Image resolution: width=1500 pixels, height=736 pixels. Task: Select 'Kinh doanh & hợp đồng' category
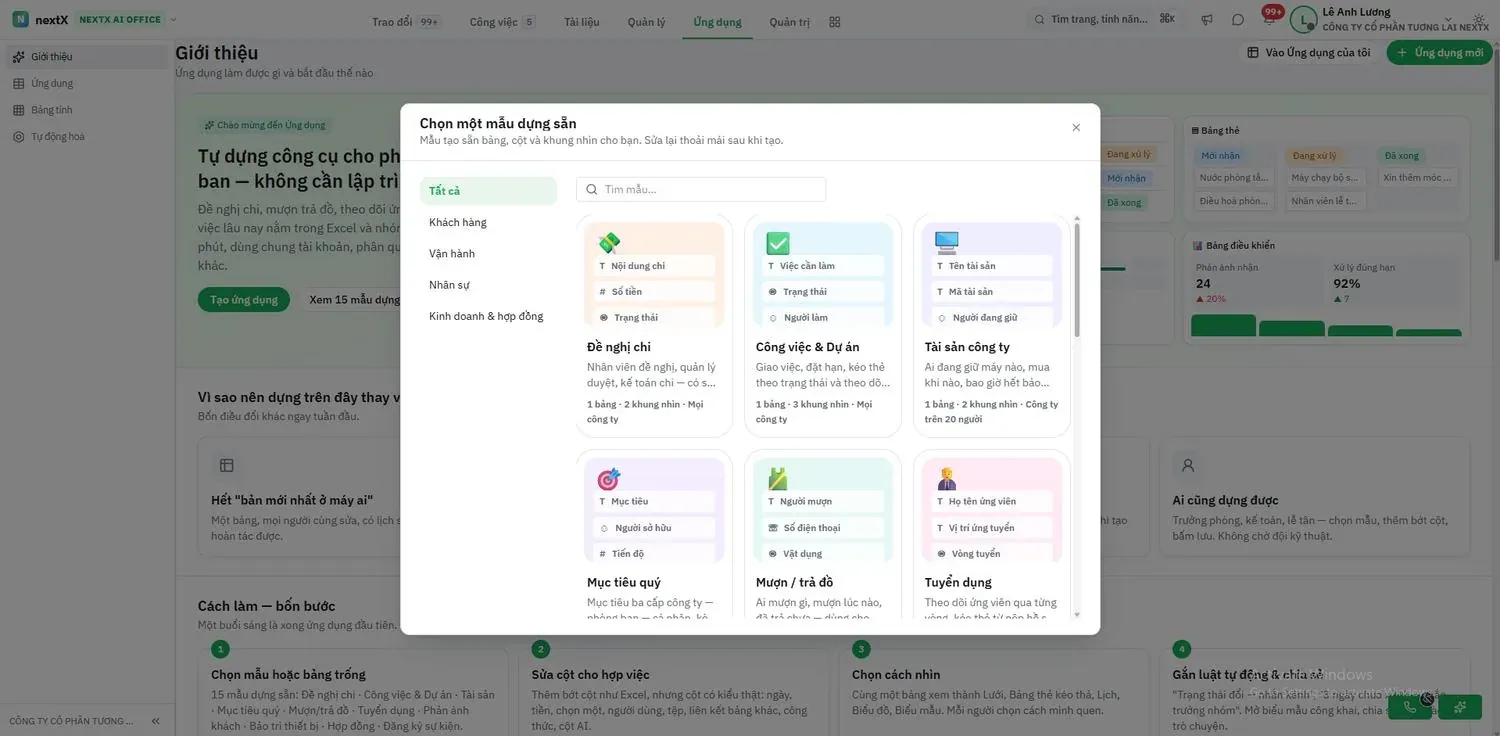(x=488, y=316)
